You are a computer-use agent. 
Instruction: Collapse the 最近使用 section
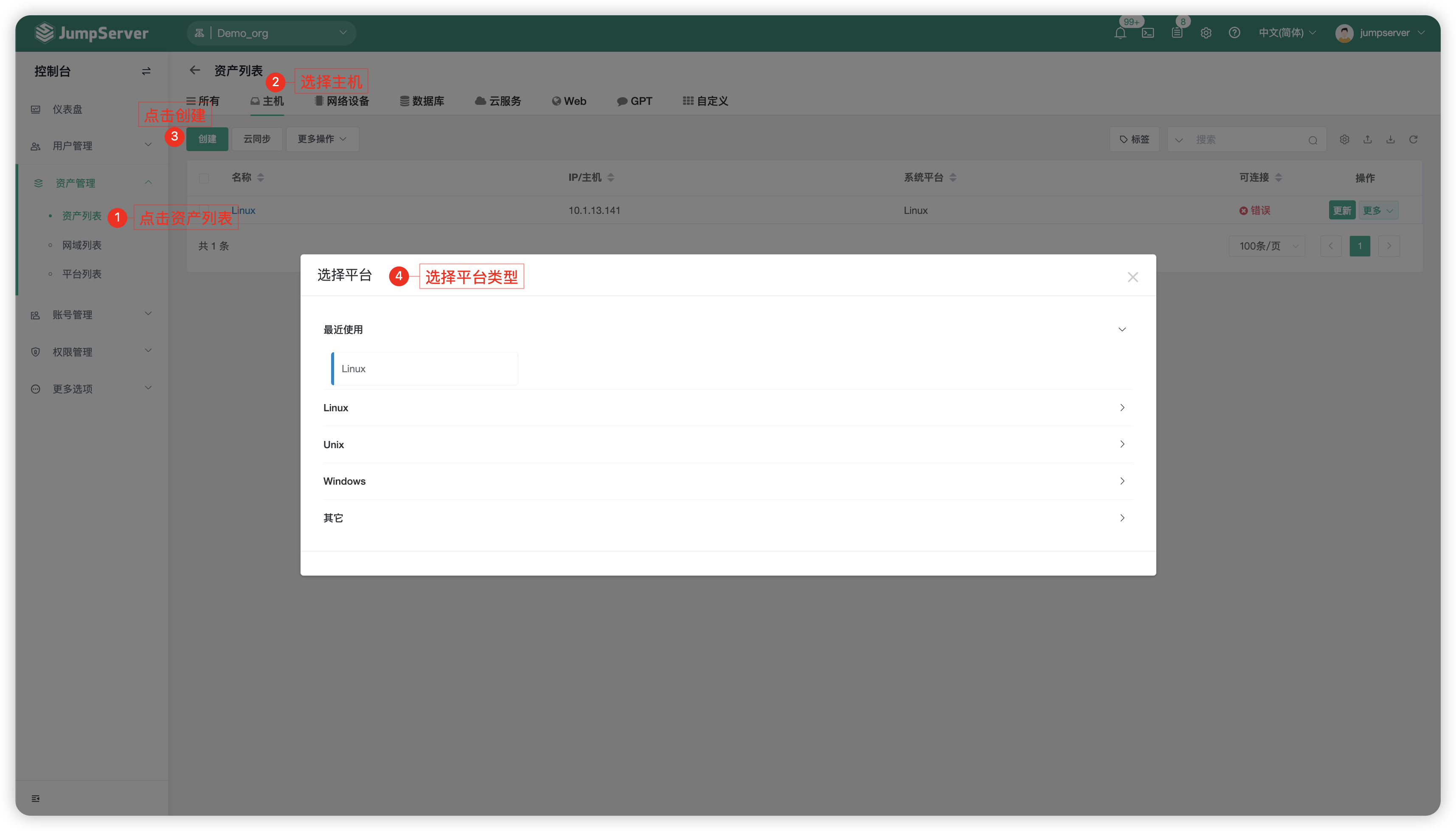(x=1122, y=329)
